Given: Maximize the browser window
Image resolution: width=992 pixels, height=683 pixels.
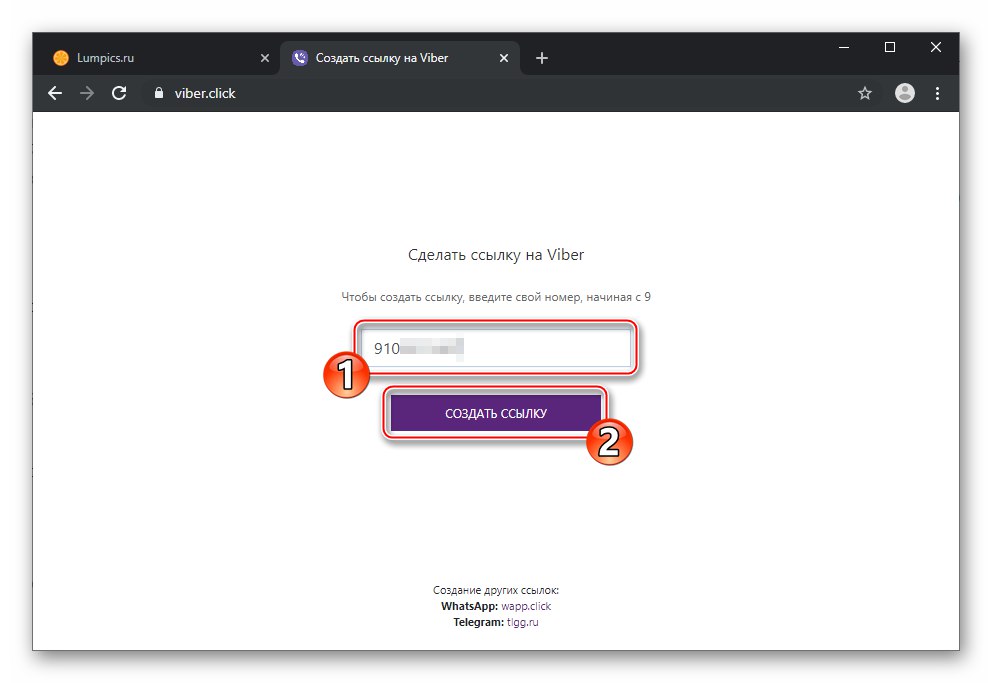Looking at the screenshot, I should pyautogui.click(x=890, y=47).
